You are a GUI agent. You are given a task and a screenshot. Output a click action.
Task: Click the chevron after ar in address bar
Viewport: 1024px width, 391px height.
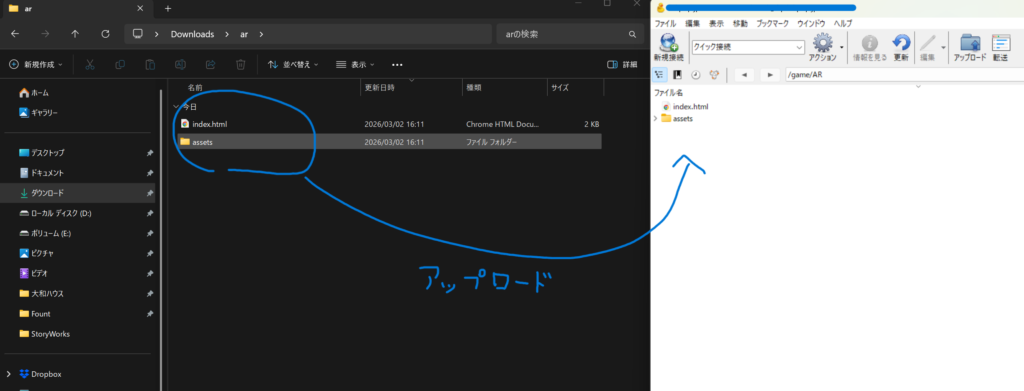point(261,34)
